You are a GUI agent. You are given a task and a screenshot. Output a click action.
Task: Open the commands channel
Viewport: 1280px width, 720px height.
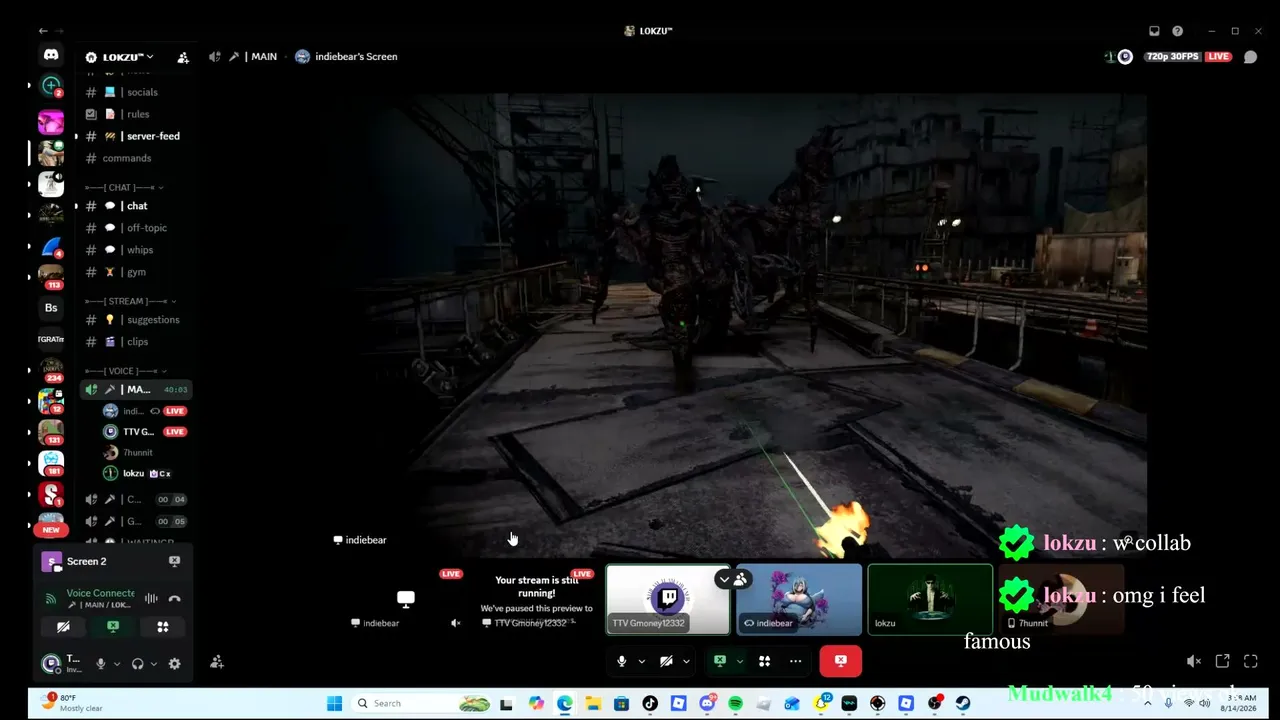(137, 158)
